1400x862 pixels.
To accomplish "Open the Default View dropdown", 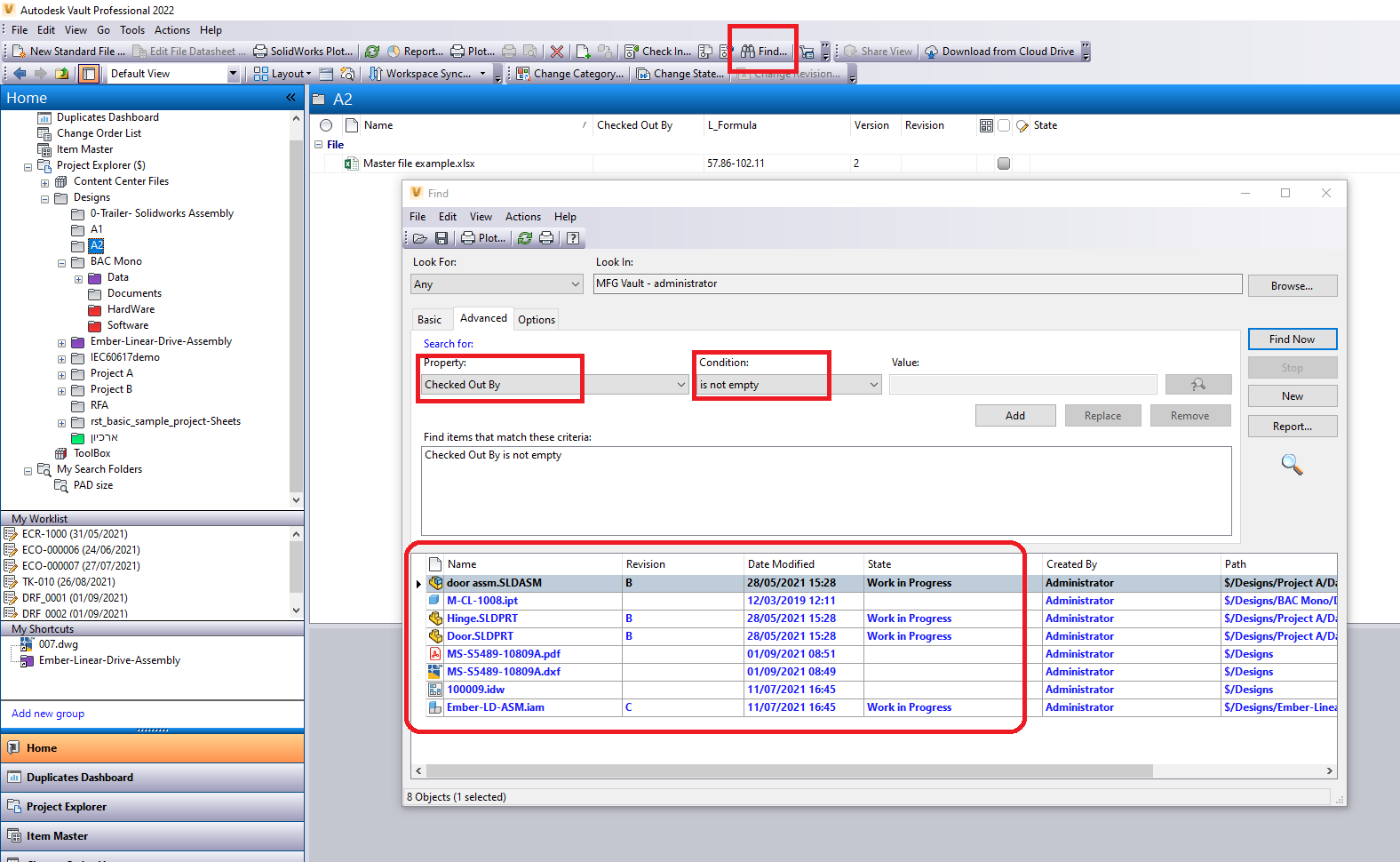I will pyautogui.click(x=234, y=74).
